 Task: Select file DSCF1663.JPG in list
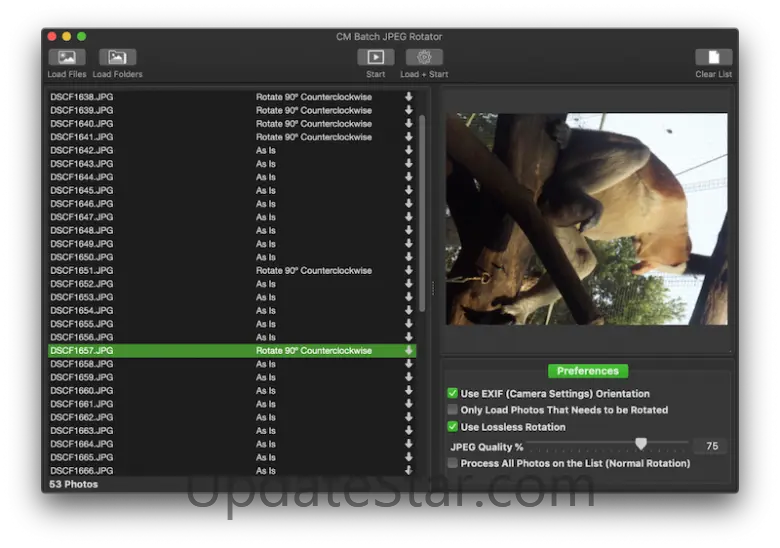pos(232,431)
